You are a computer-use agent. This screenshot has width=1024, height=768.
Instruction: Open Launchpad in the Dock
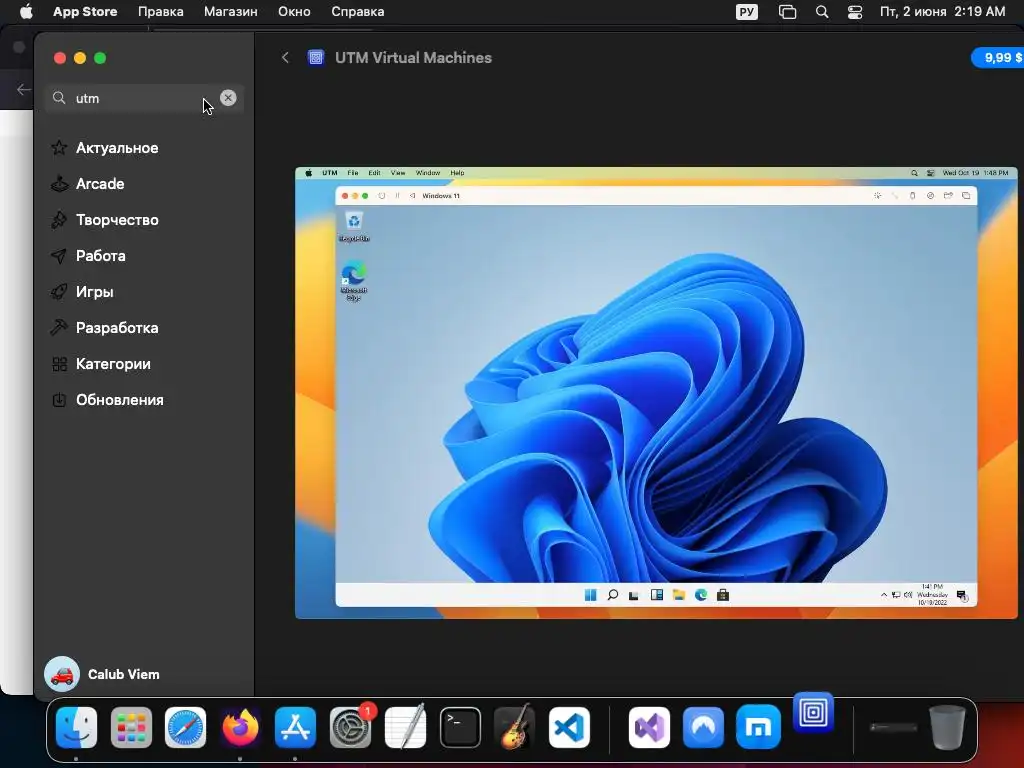tap(131, 727)
